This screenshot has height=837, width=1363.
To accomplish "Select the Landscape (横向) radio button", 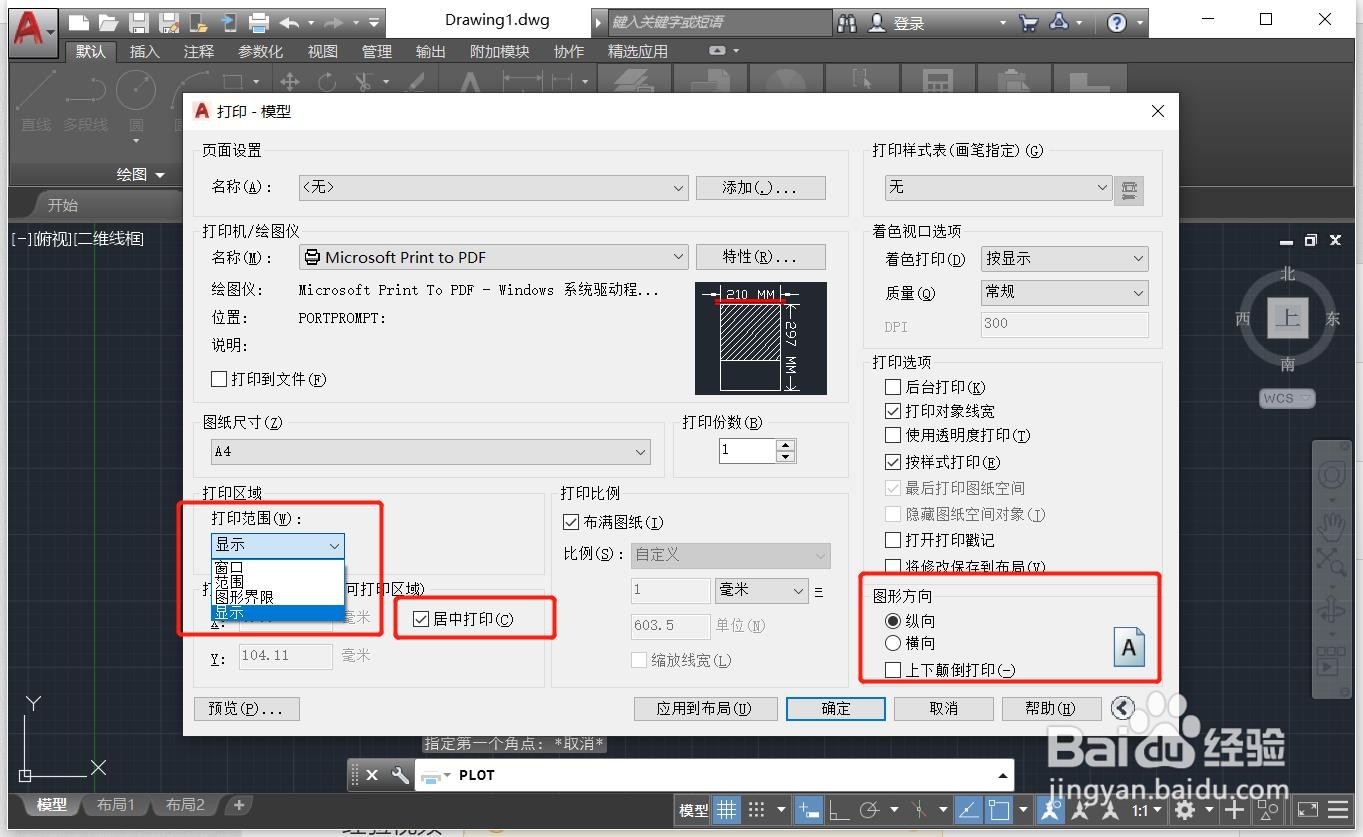I will point(893,643).
